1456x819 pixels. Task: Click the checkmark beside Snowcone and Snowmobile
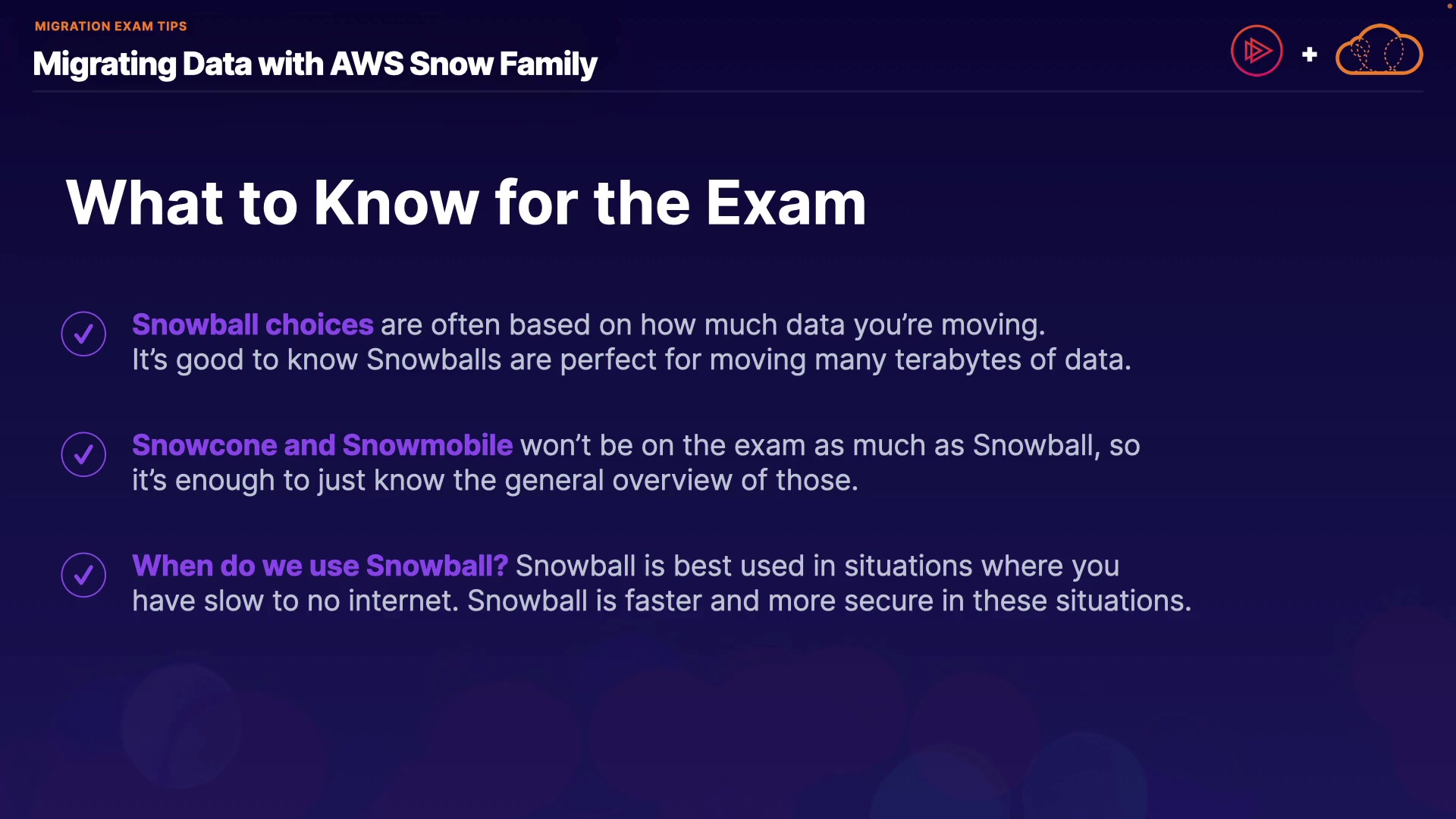83,454
